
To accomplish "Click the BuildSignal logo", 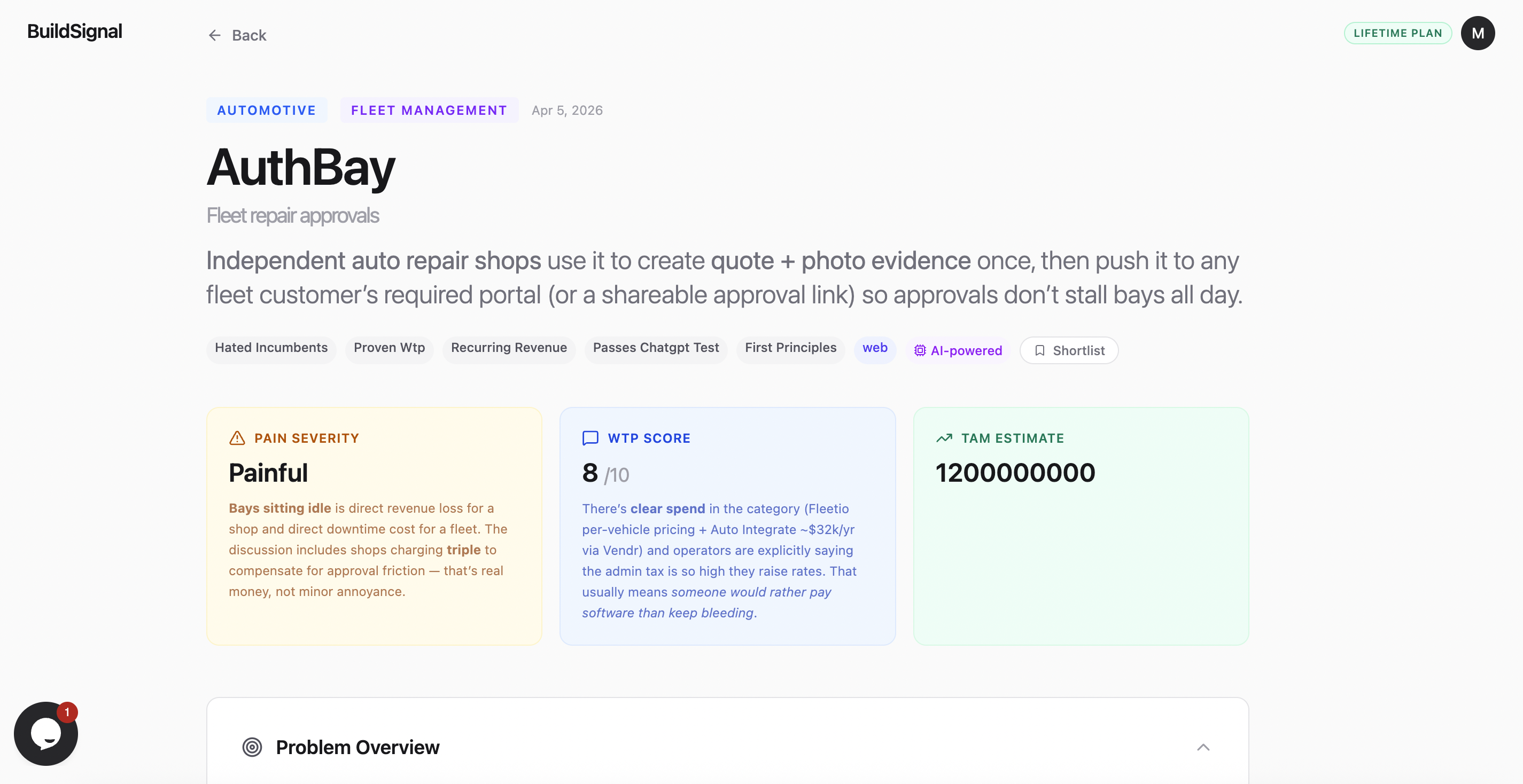I will [74, 32].
